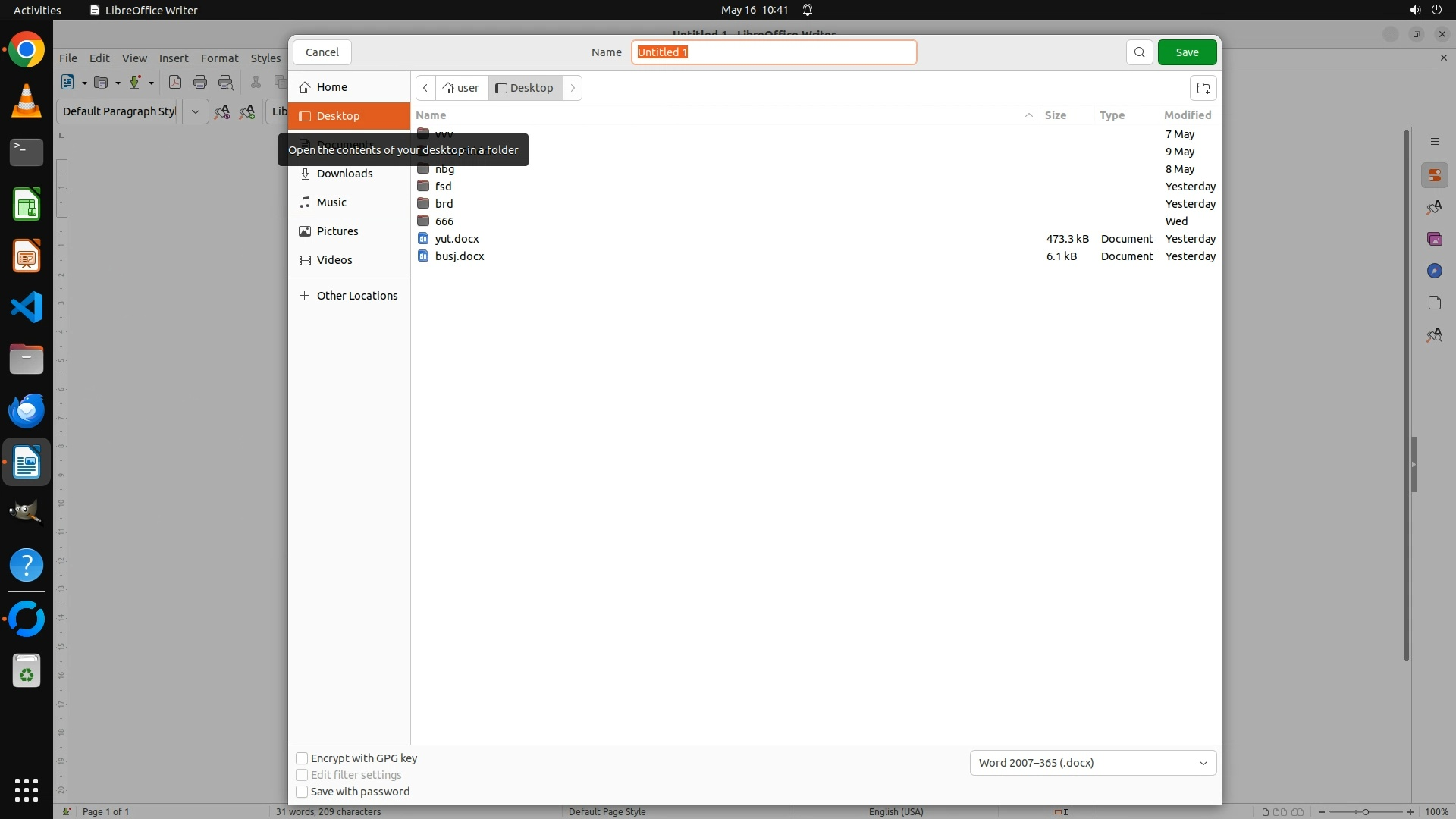Open the Format menu
The width and height of the screenshot is (1456, 819).
219,58
